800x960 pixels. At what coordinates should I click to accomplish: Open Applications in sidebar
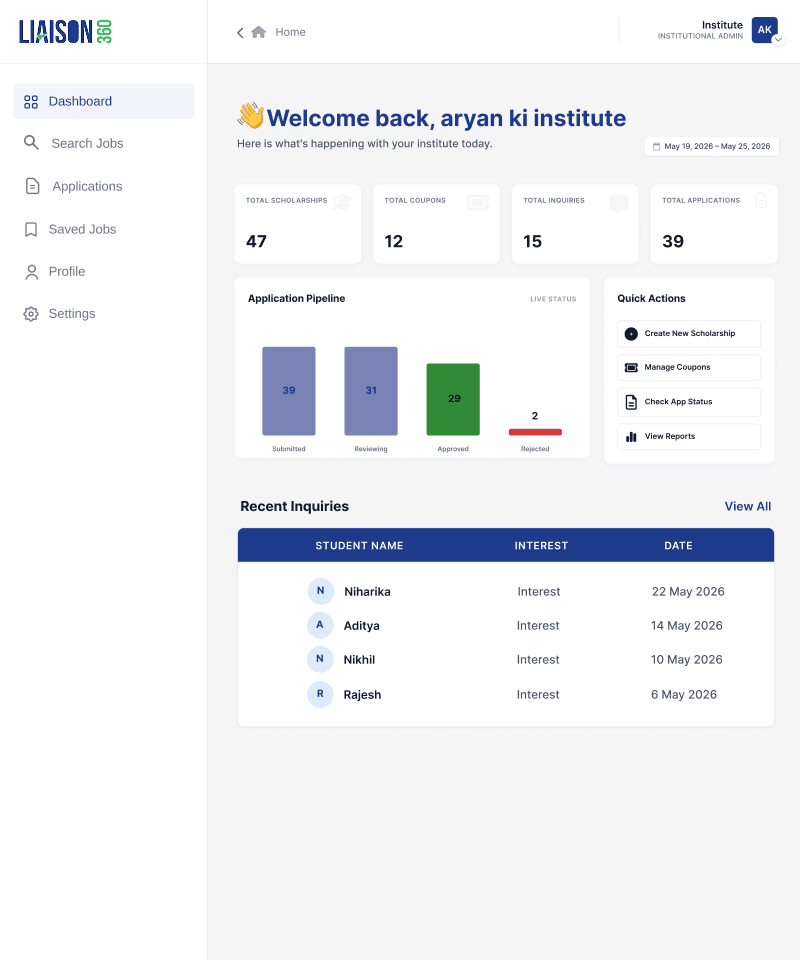coord(87,186)
